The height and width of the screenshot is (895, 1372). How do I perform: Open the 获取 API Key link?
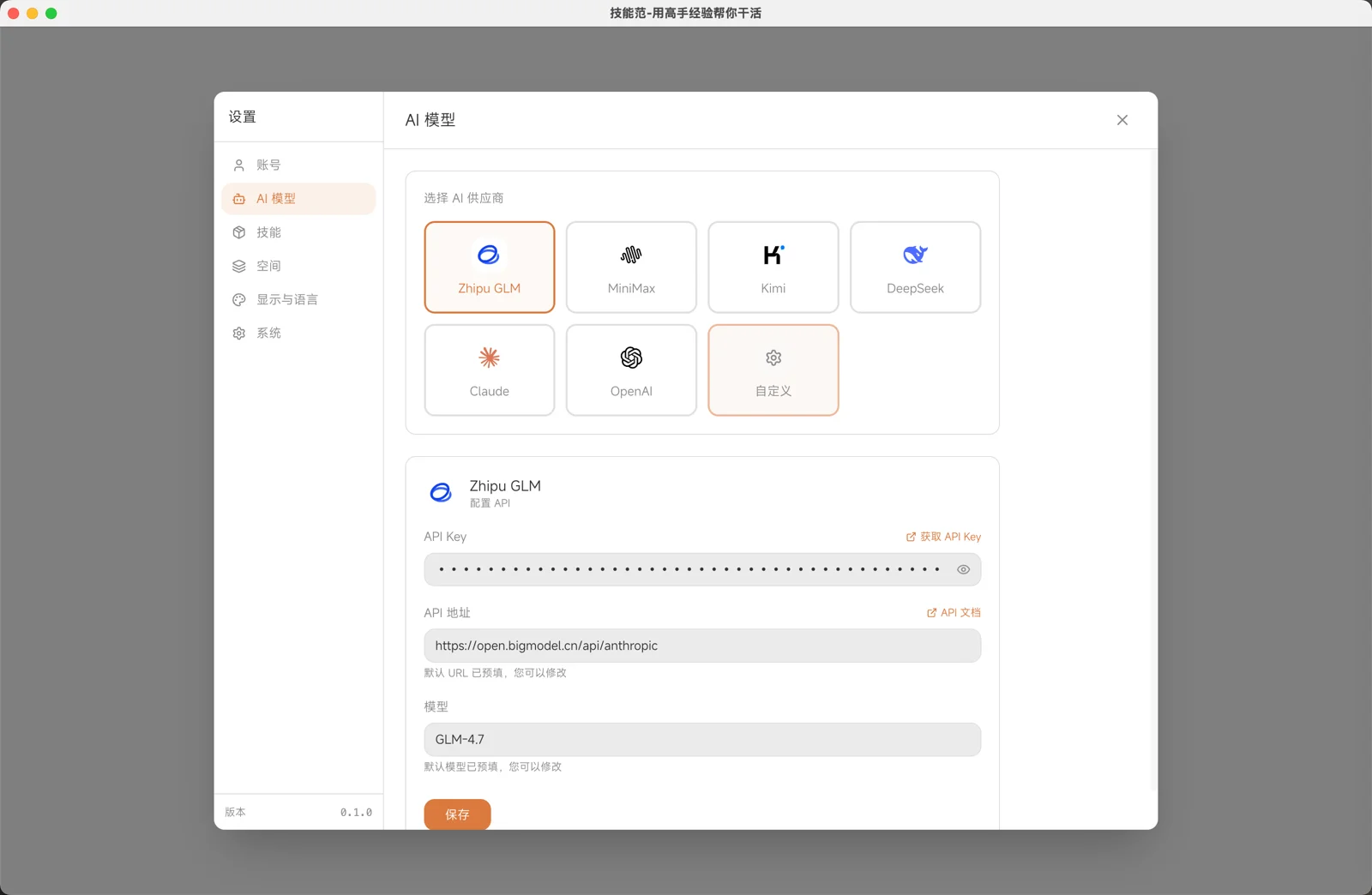click(943, 537)
